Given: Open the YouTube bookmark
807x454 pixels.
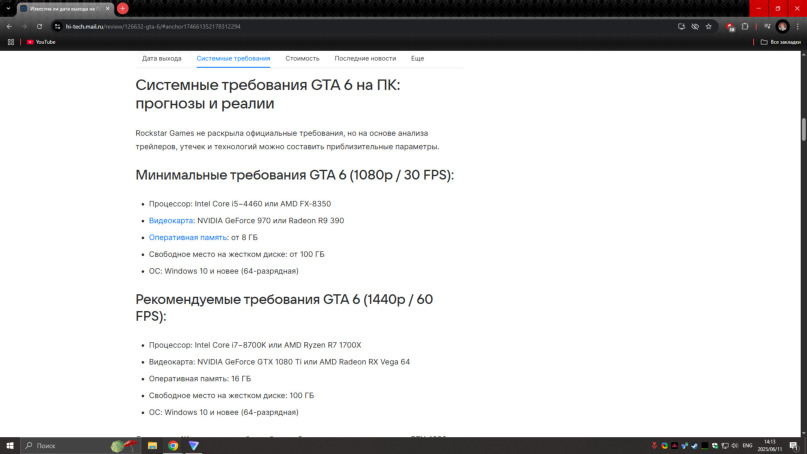Looking at the screenshot, I should (41, 42).
